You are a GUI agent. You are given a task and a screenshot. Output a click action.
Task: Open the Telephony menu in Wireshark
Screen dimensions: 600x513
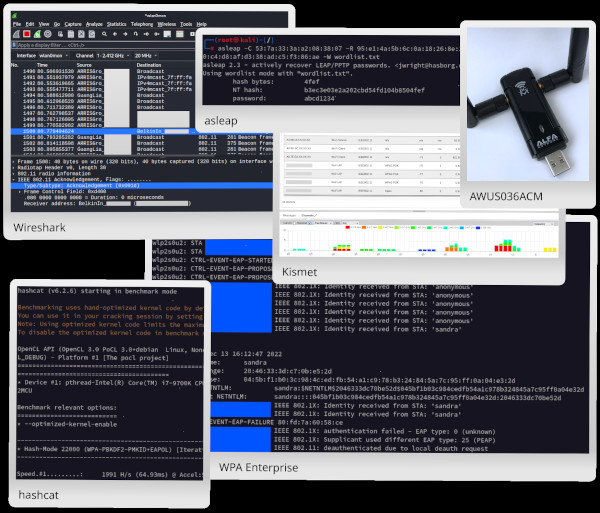click(142, 24)
